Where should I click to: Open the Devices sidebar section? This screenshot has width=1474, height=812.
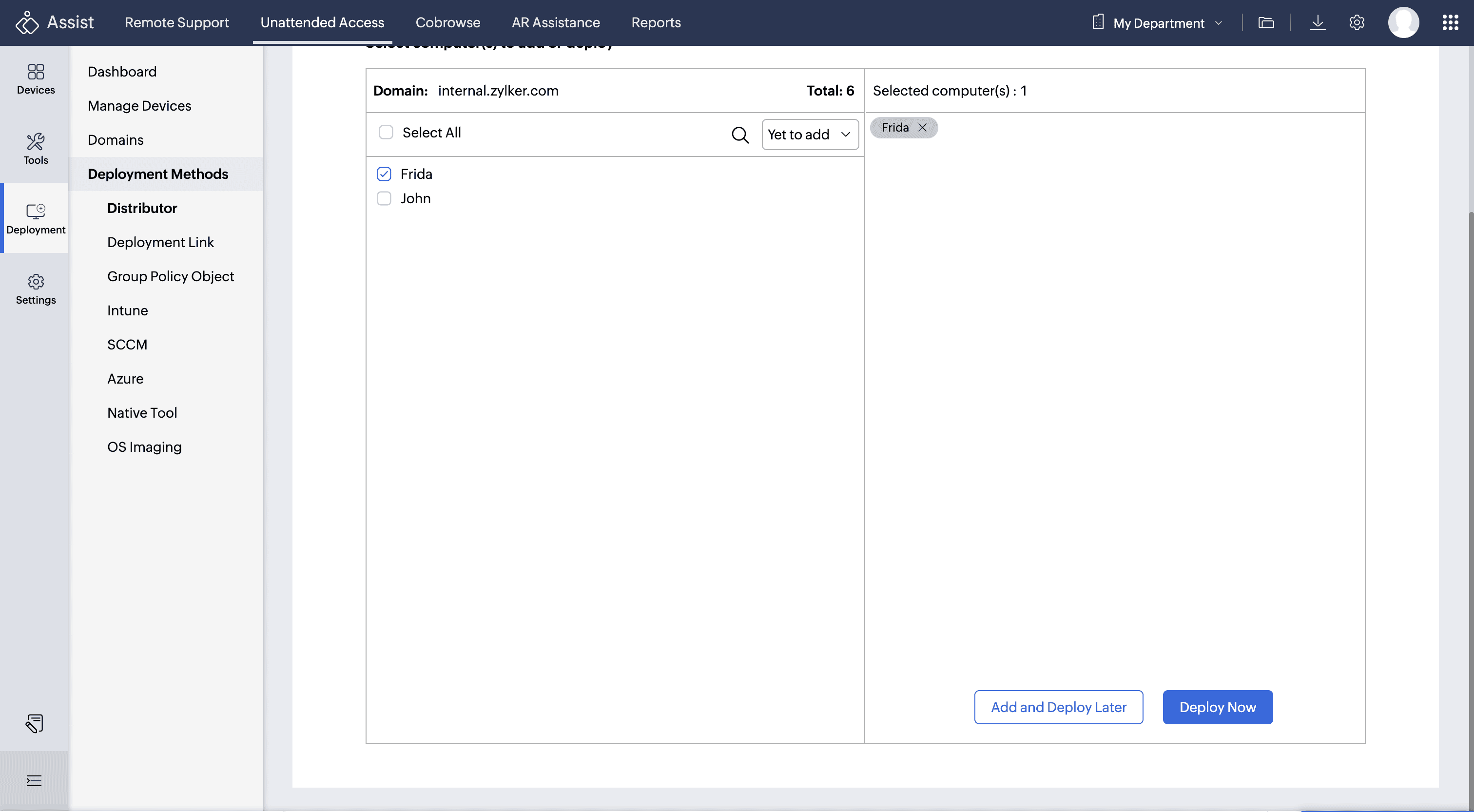point(36,79)
